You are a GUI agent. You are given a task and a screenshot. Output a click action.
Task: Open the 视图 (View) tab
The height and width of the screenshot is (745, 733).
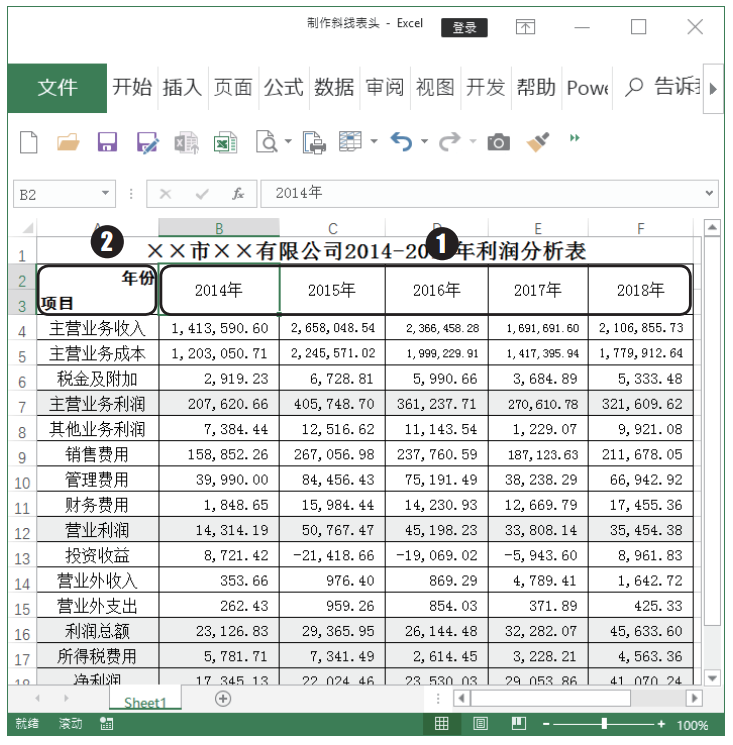435,88
